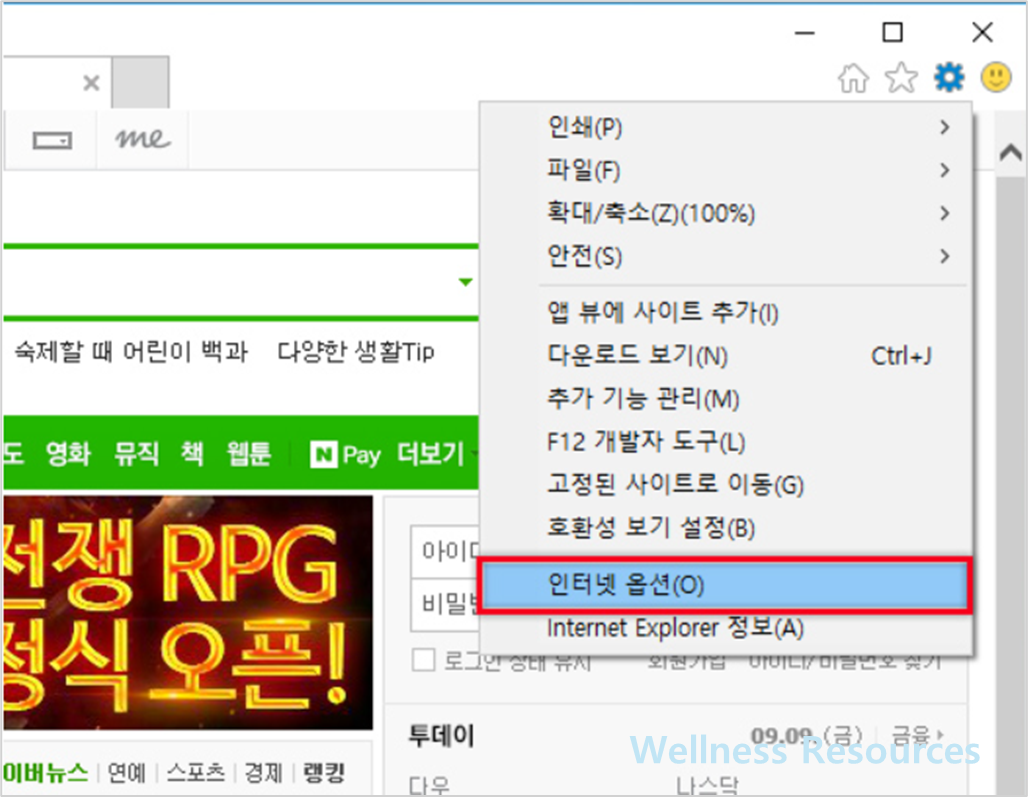Focus the 아이디 login field
Image resolution: width=1028 pixels, height=797 pixels.
click(x=446, y=551)
